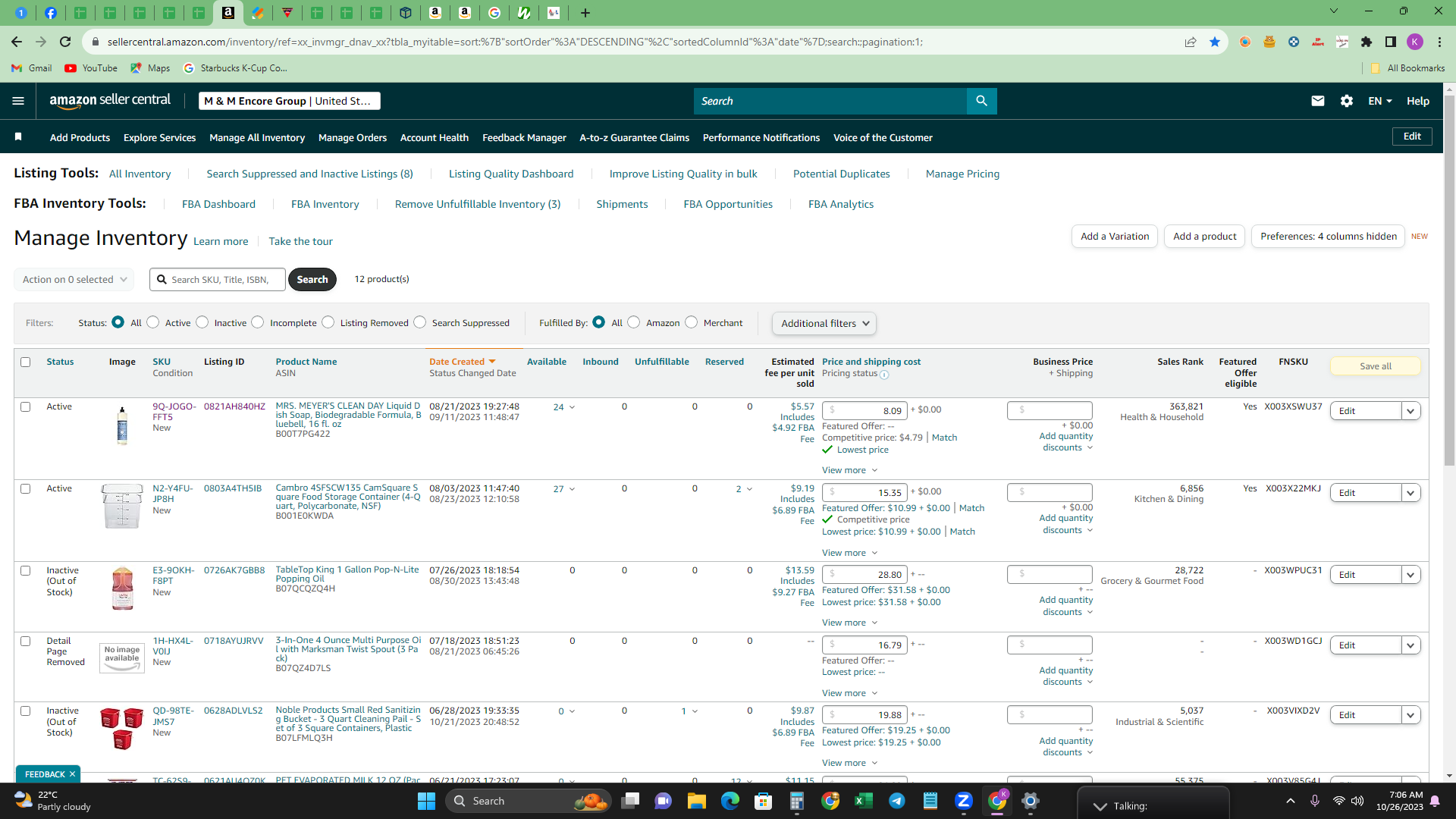Screen dimensions: 1456x819
Task: Open File Explorer from the taskbar
Action: pyautogui.click(x=697, y=801)
